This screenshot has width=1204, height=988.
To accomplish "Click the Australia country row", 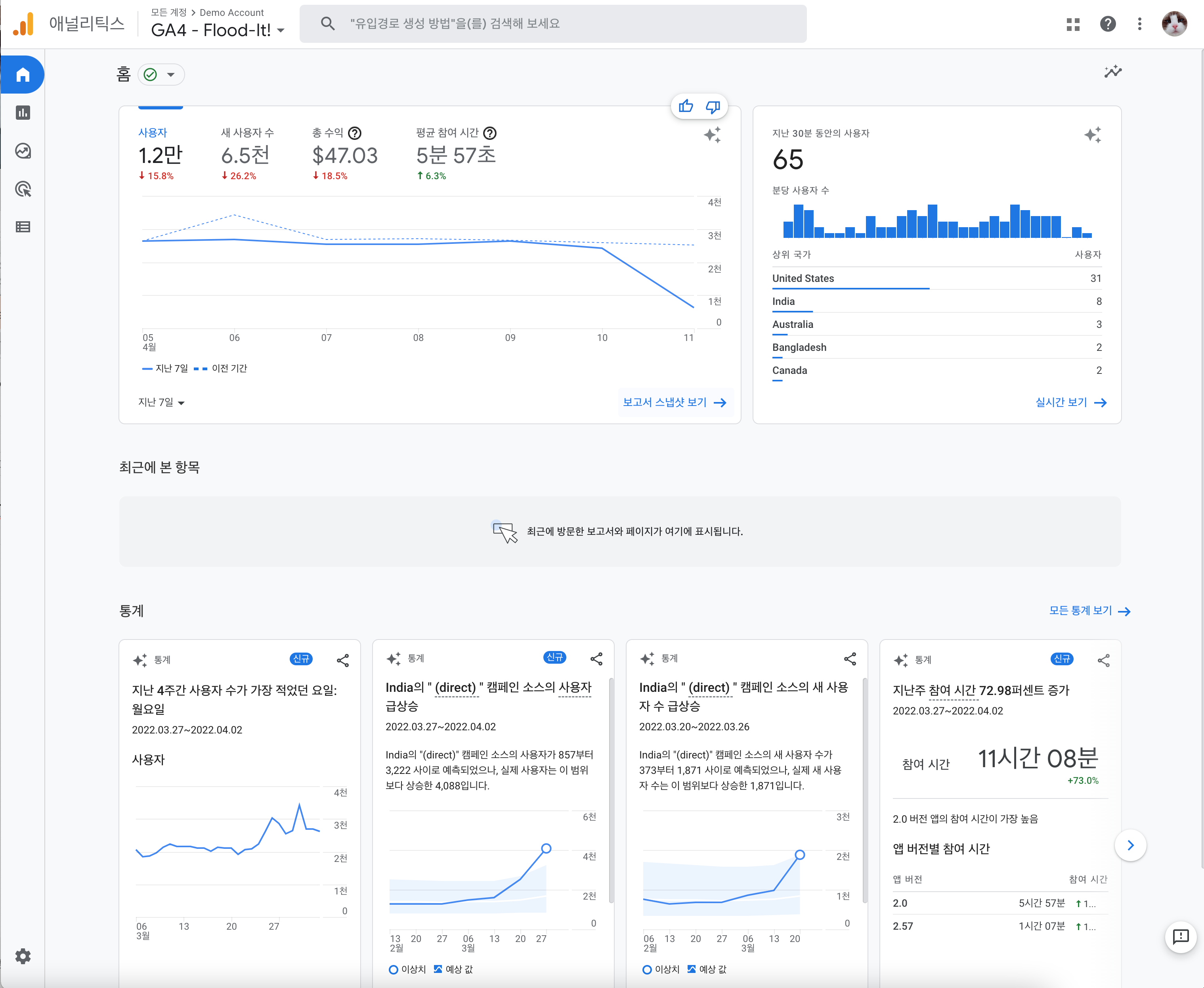I will [936, 324].
